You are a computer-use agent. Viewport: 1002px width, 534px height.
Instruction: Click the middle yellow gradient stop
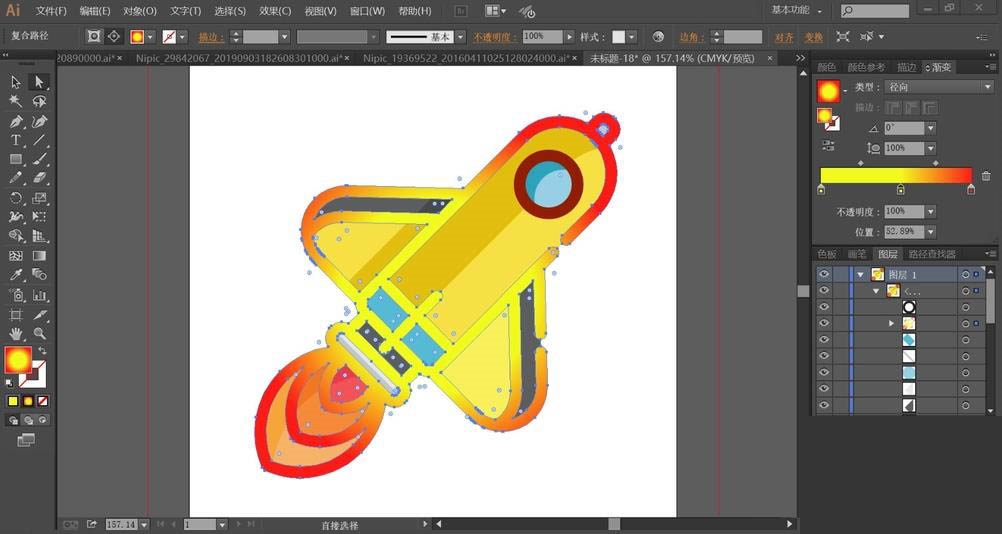pos(900,189)
